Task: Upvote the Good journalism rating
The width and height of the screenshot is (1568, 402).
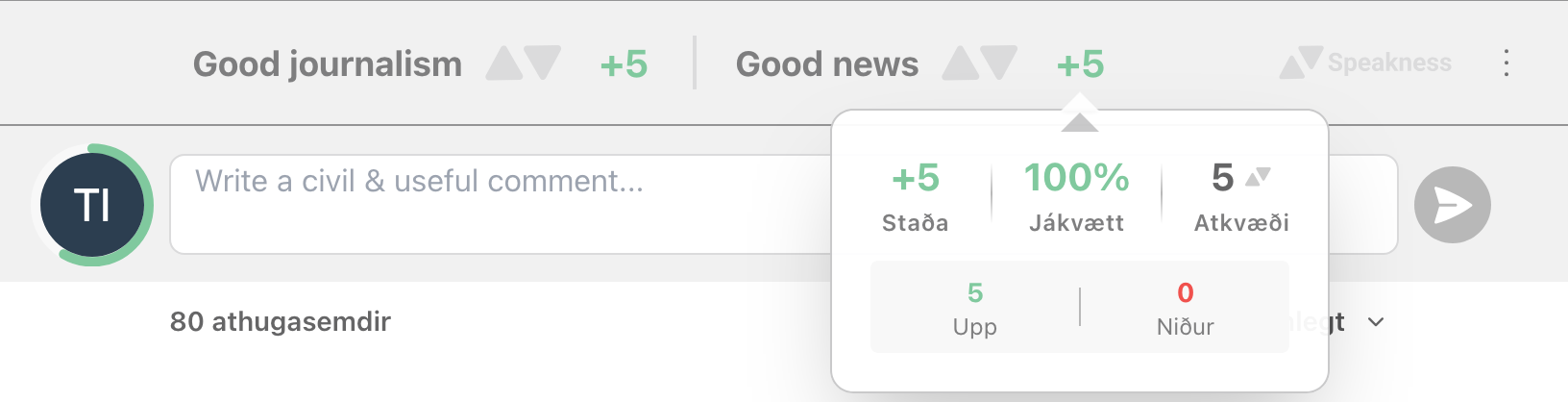Action: tap(503, 63)
